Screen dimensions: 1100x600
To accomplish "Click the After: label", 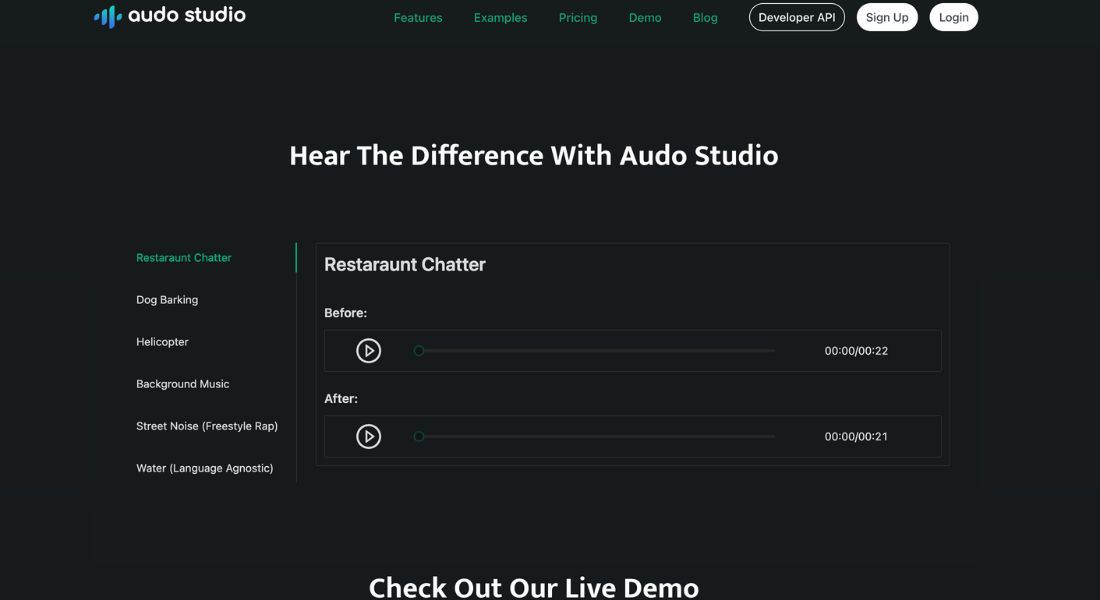I will point(341,399).
